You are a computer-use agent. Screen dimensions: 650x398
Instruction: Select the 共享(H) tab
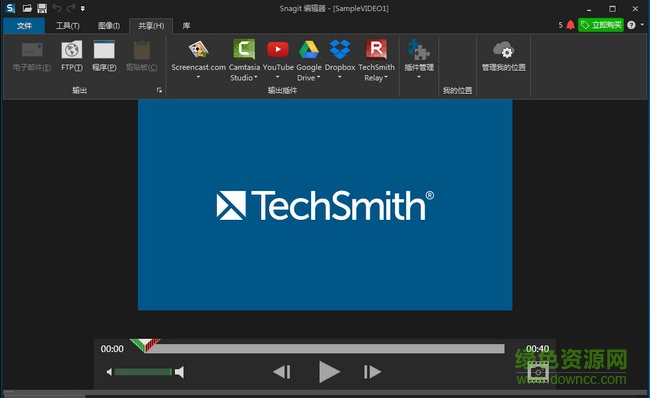pos(151,26)
